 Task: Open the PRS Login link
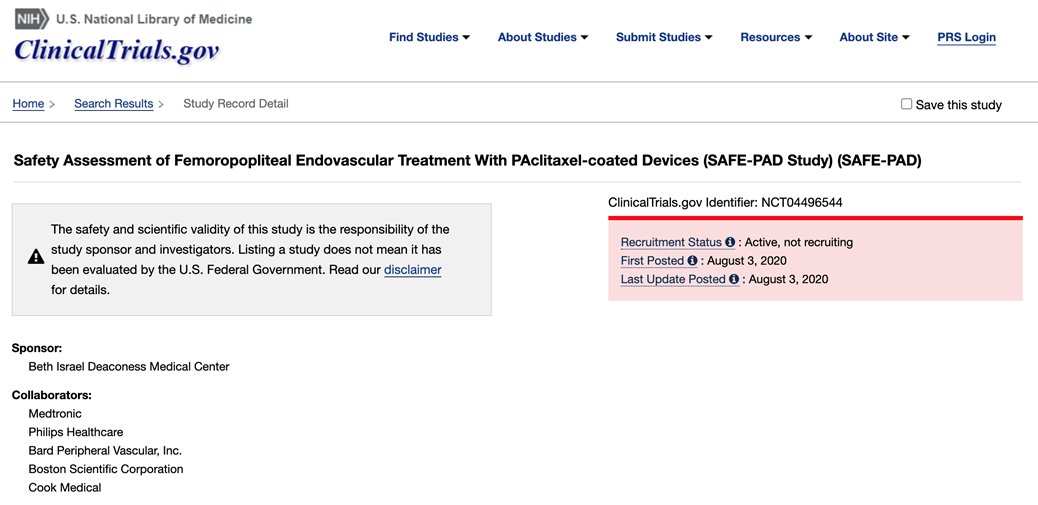point(967,38)
